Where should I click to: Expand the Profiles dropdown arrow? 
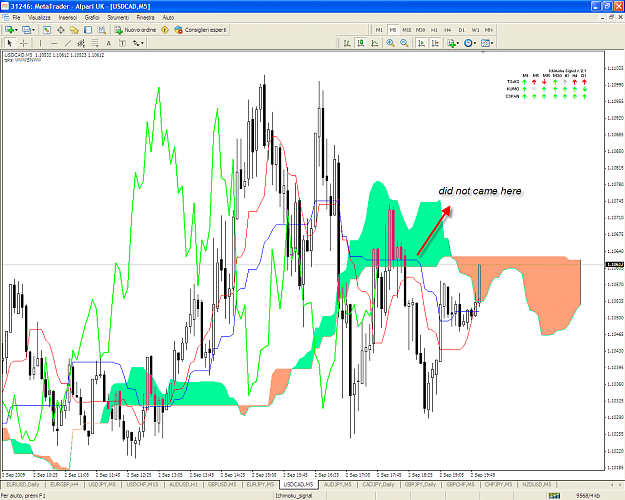(x=33, y=30)
